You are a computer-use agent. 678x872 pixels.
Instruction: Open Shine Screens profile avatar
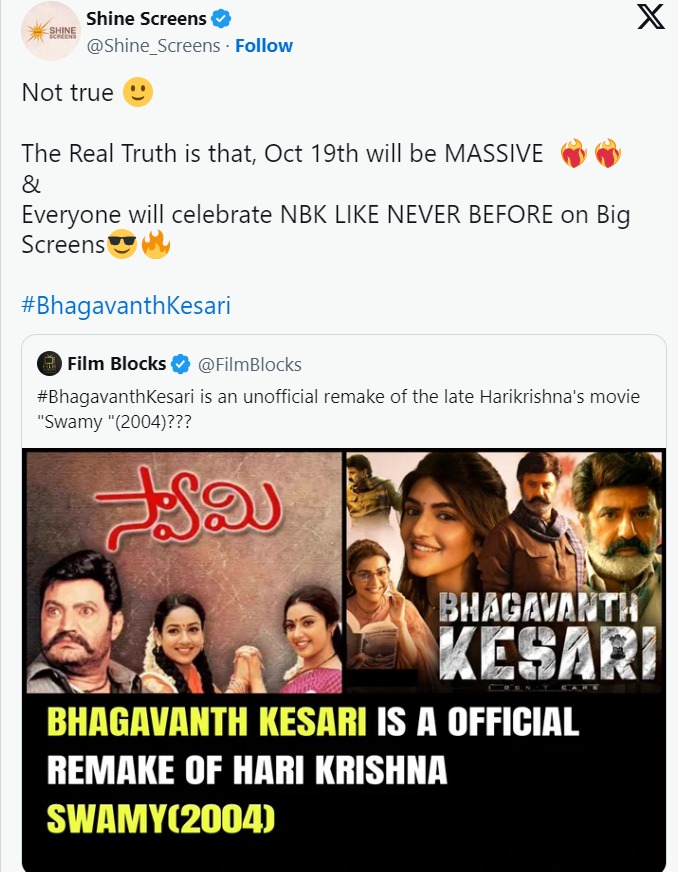tap(51, 32)
